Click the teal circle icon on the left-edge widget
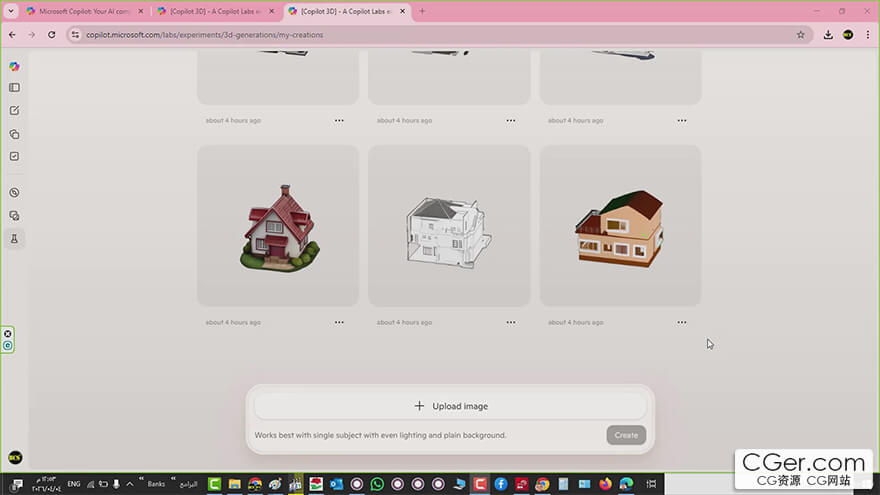Viewport: 880px width, 495px height. pyautogui.click(x=8, y=346)
